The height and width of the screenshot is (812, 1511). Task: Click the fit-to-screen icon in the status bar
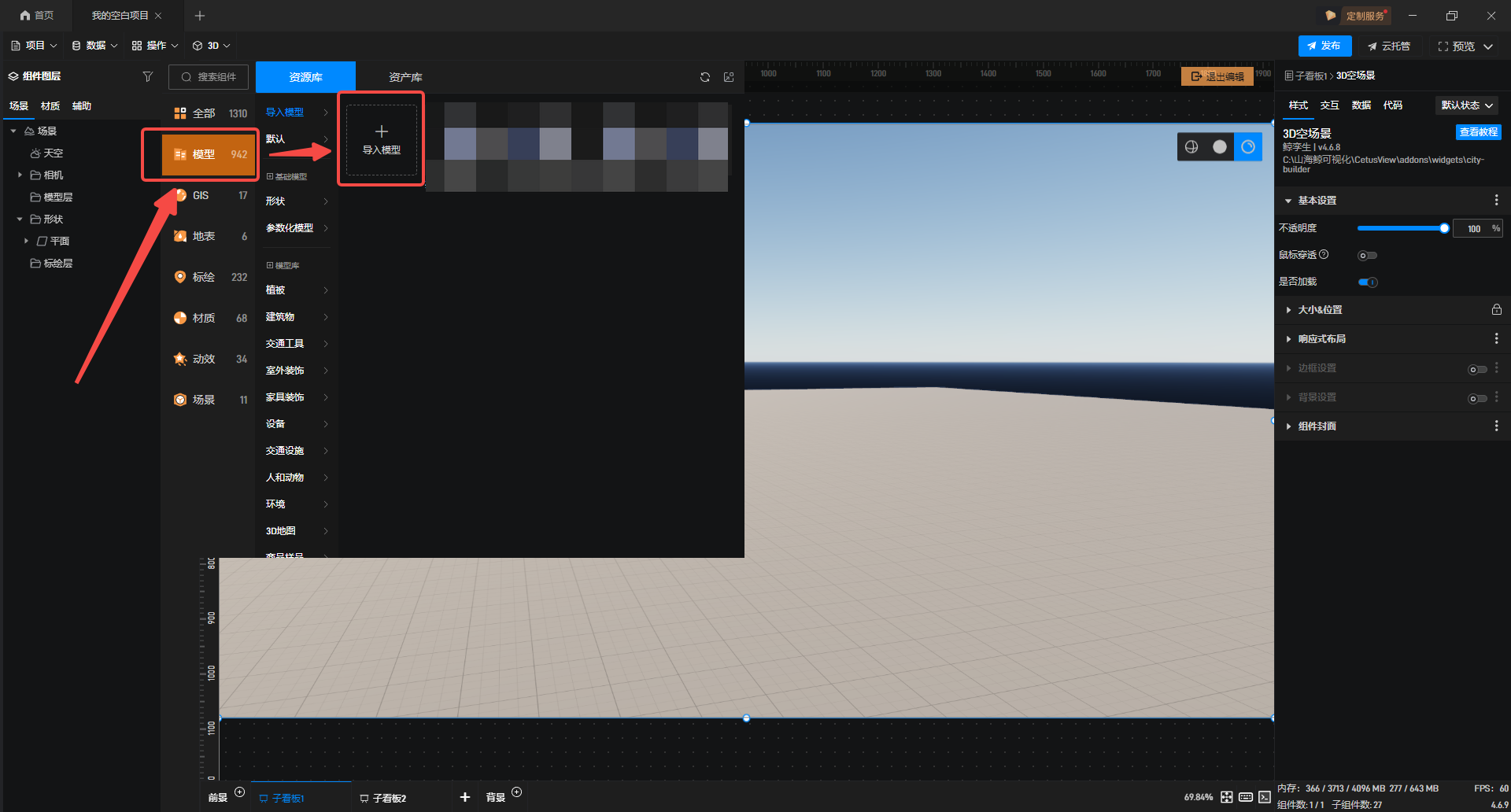pos(1226,797)
